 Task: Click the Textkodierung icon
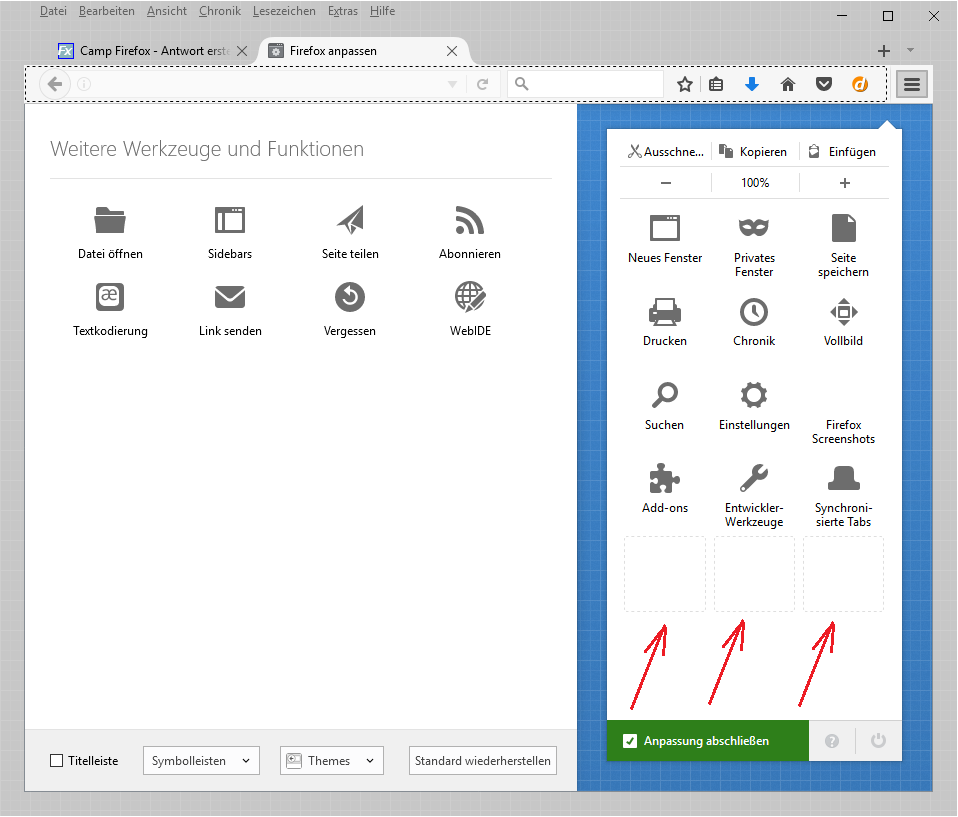pos(110,297)
